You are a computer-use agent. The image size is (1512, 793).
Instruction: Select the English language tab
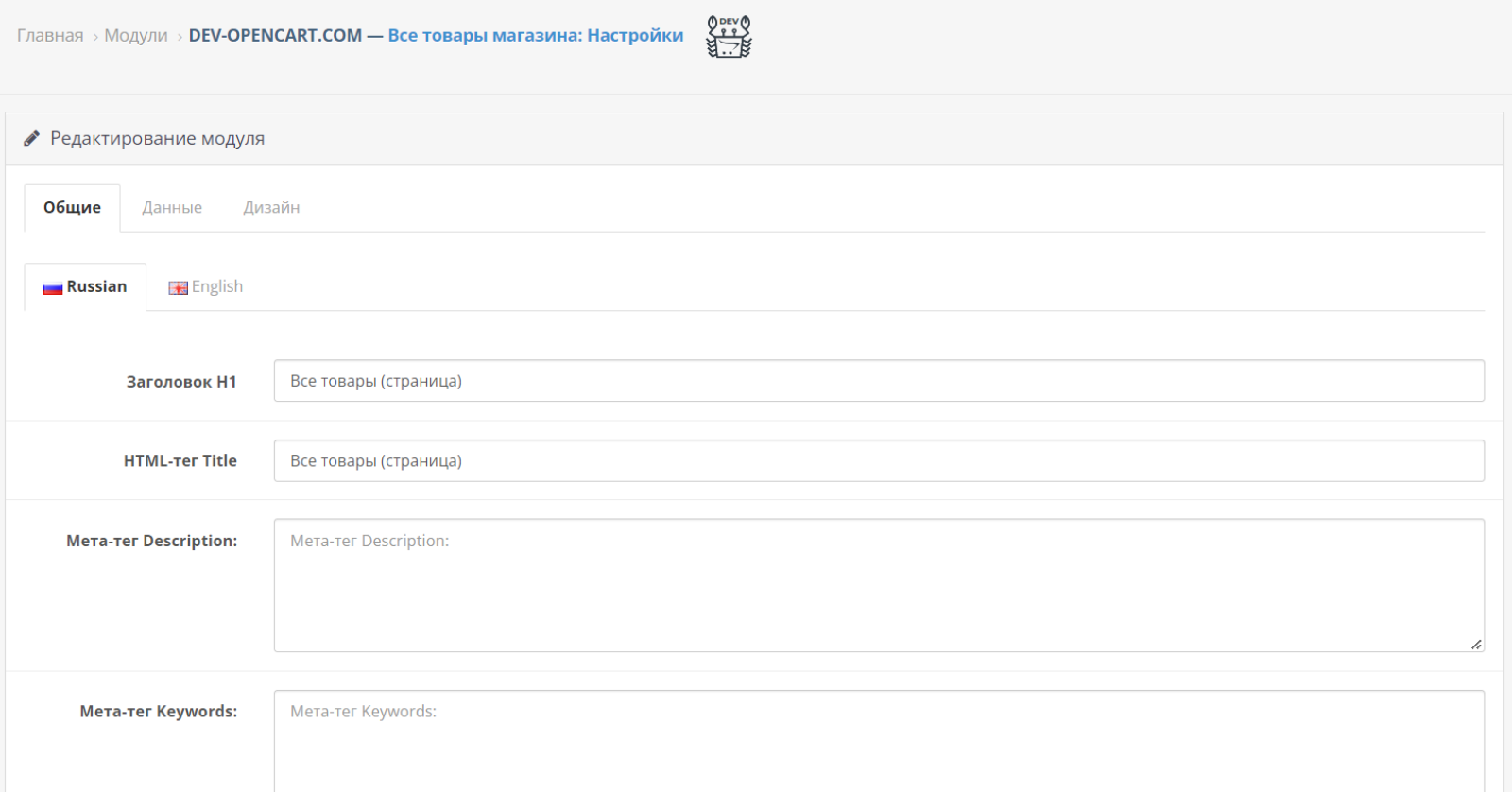point(206,287)
